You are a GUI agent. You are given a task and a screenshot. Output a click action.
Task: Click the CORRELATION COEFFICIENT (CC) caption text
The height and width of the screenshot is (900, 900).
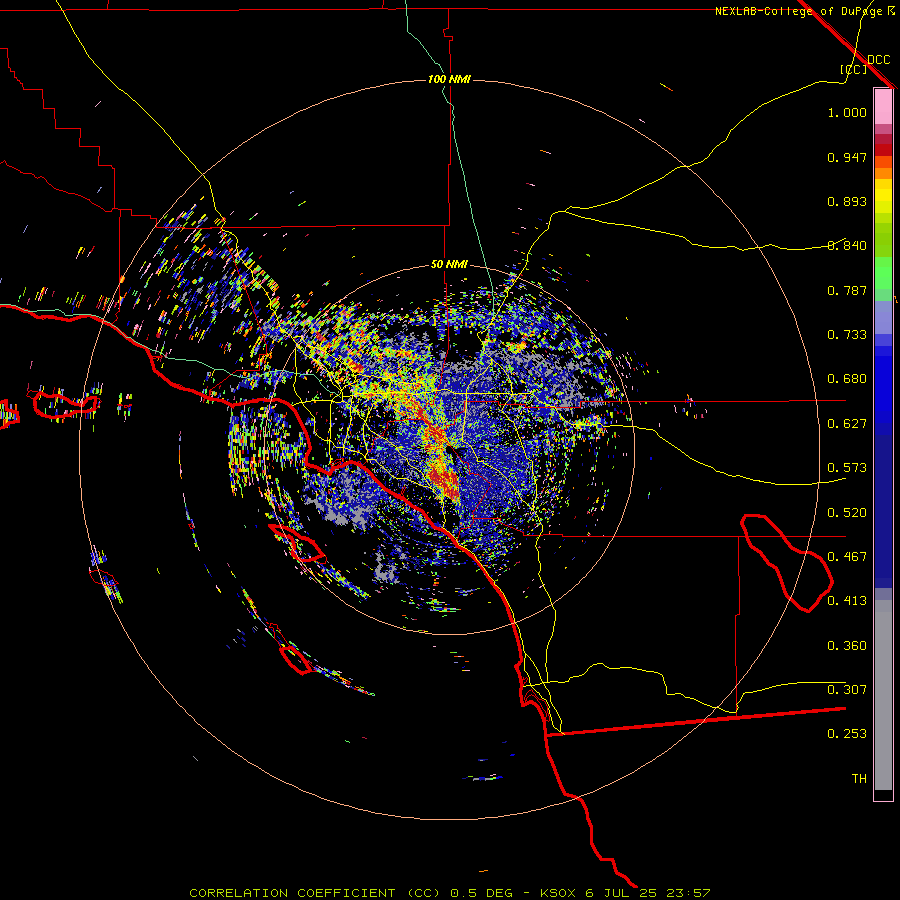click(x=316, y=893)
